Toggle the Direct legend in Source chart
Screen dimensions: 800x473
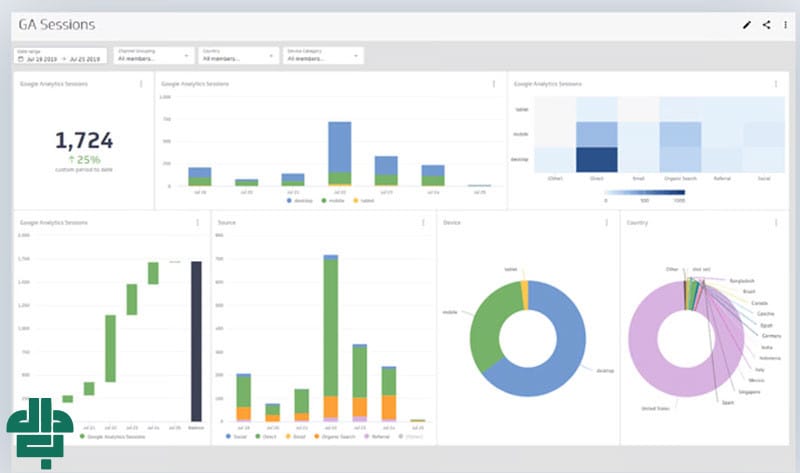[266, 437]
